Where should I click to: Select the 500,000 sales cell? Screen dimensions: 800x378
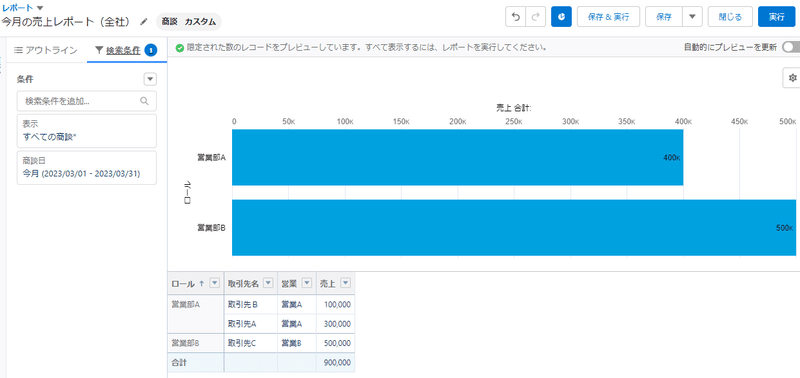tap(336, 343)
